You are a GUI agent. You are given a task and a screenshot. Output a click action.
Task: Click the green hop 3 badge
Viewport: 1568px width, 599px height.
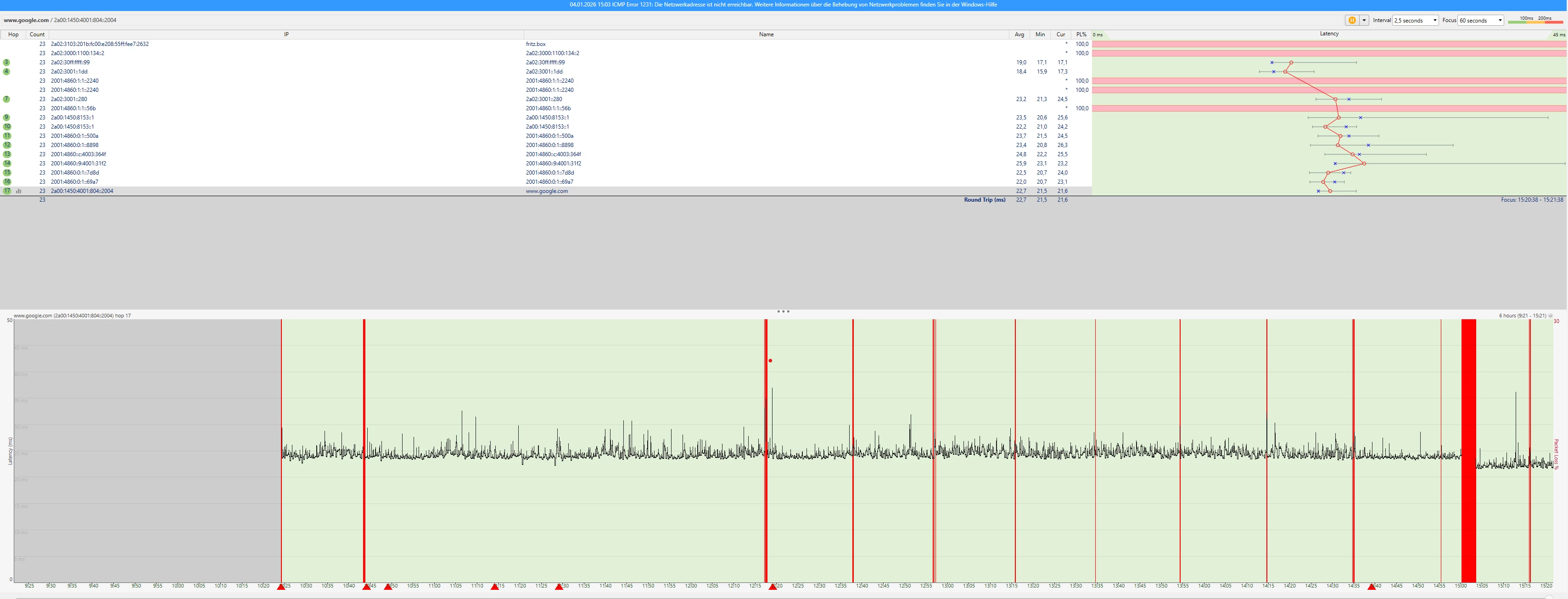(7, 62)
